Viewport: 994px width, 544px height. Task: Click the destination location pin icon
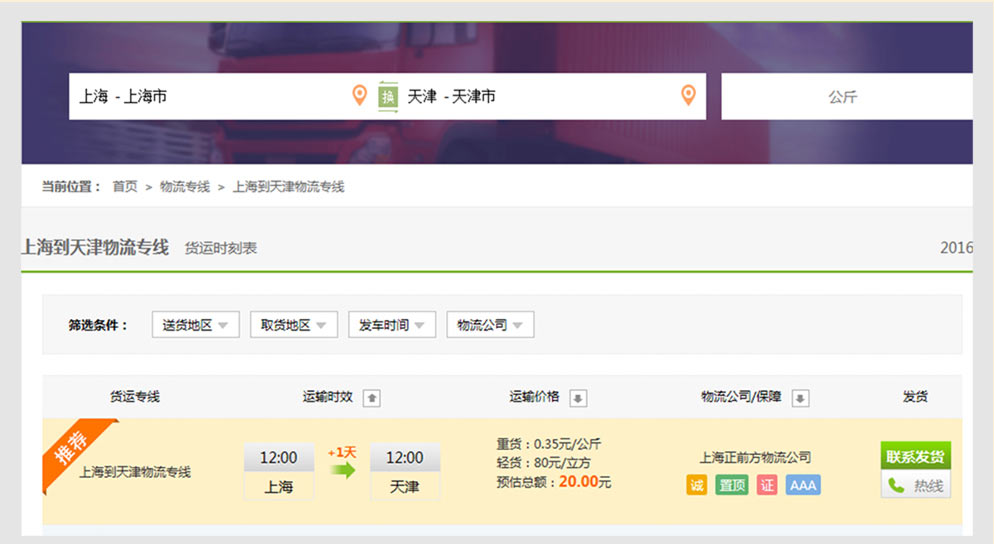click(688, 96)
